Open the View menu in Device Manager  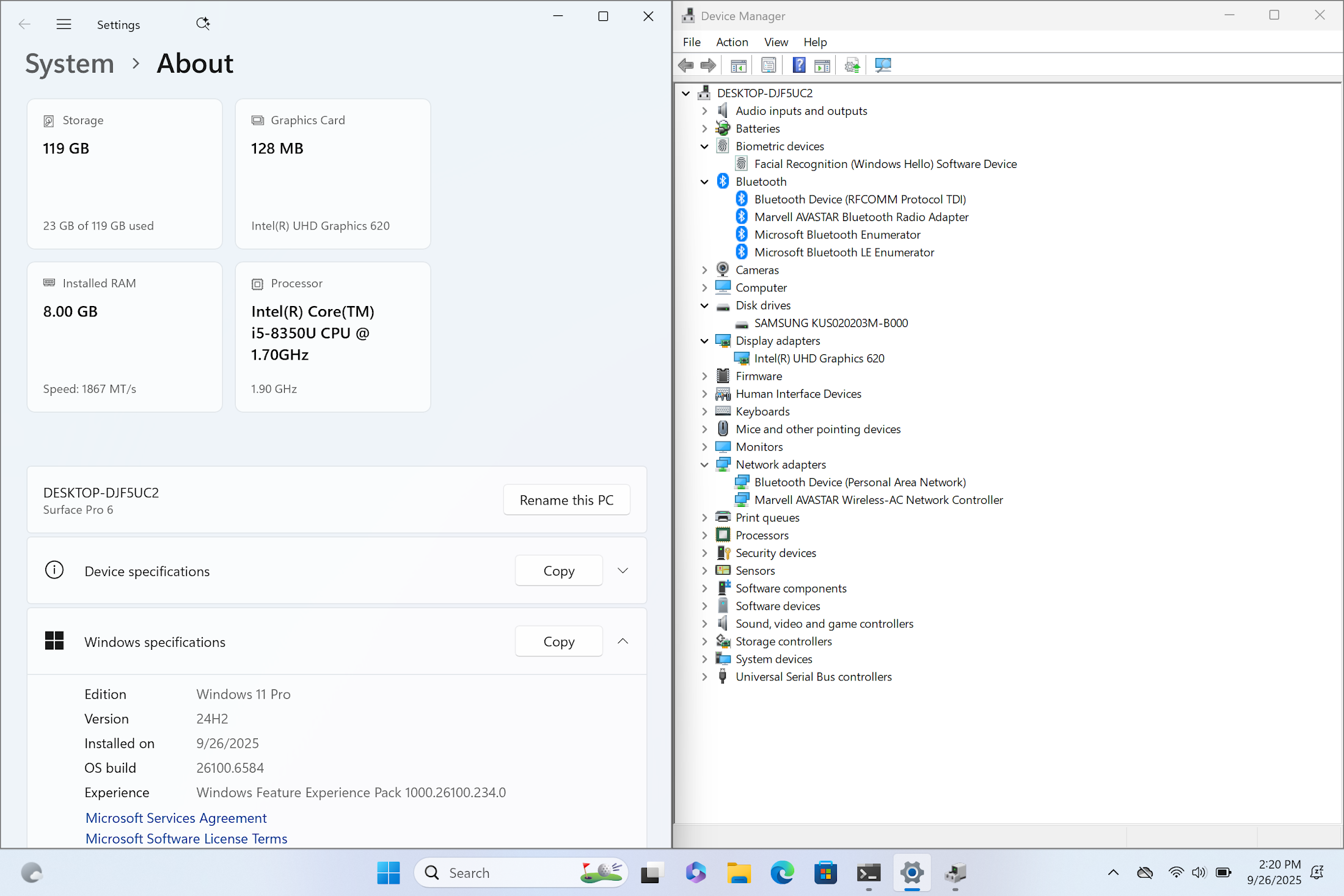(775, 42)
